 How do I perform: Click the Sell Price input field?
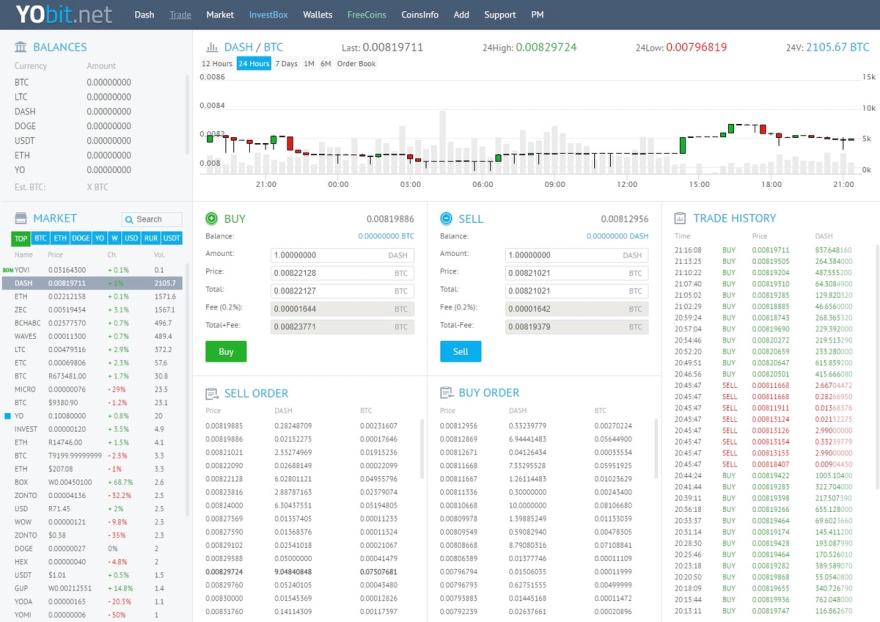pyautogui.click(x=577, y=273)
